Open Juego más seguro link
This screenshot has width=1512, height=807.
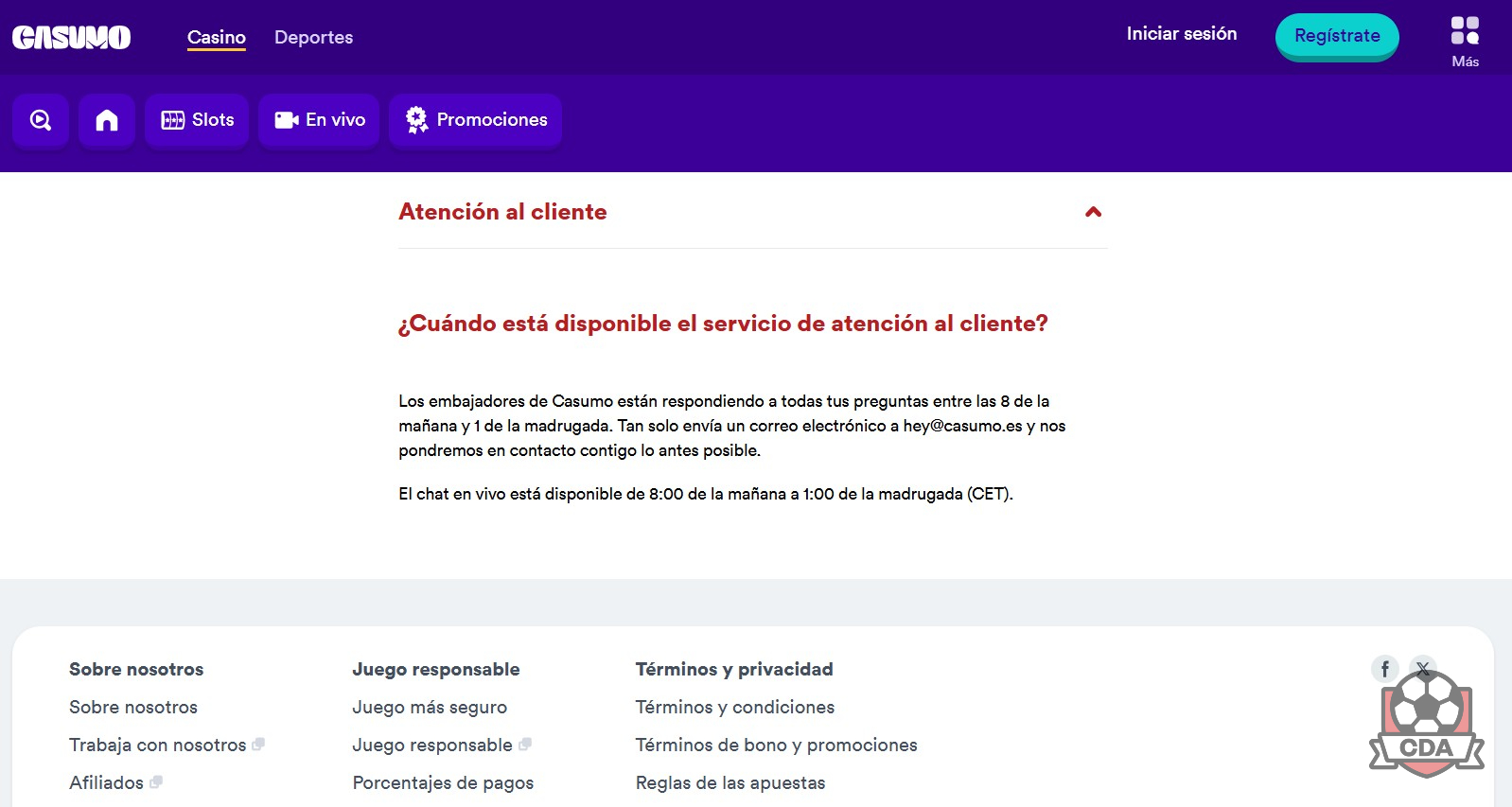point(430,707)
